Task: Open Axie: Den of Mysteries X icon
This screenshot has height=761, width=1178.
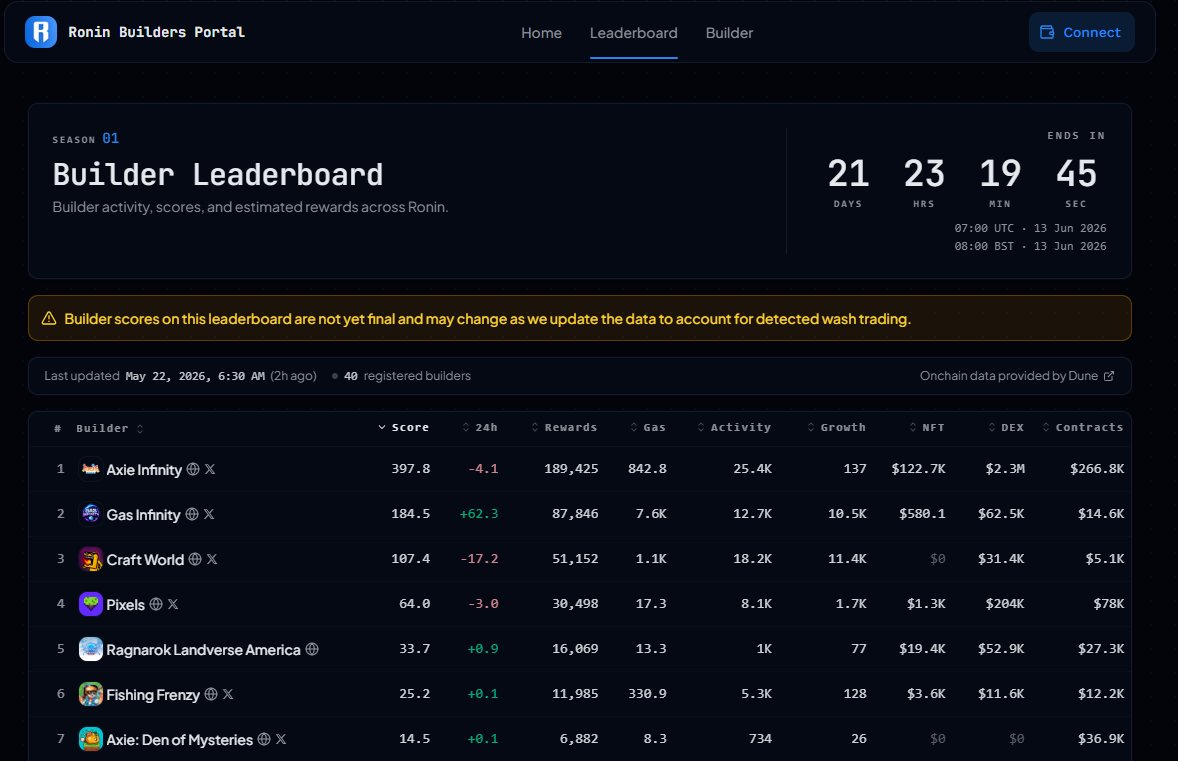Action: point(281,739)
